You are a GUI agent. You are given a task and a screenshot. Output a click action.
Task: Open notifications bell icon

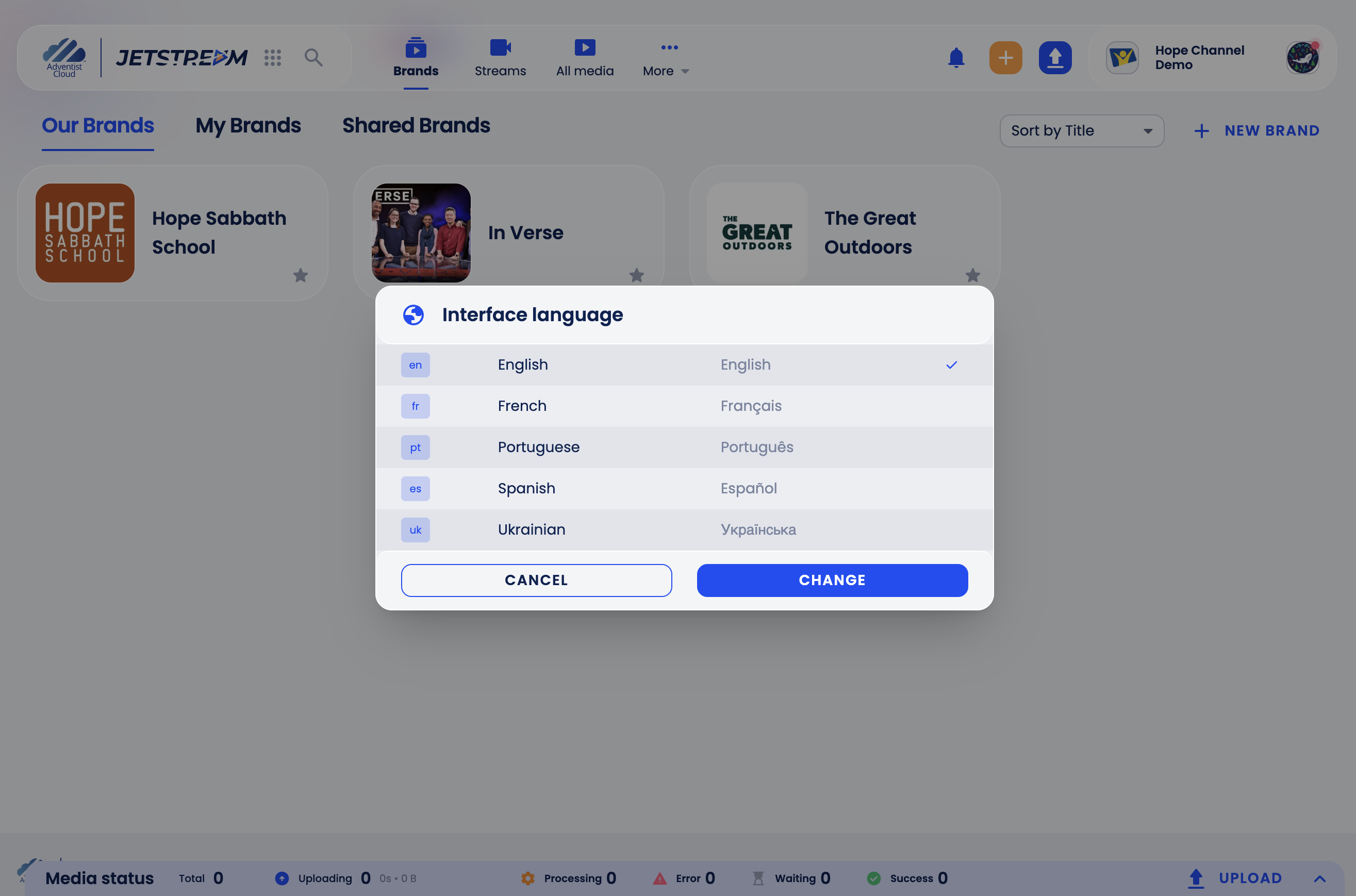[956, 58]
